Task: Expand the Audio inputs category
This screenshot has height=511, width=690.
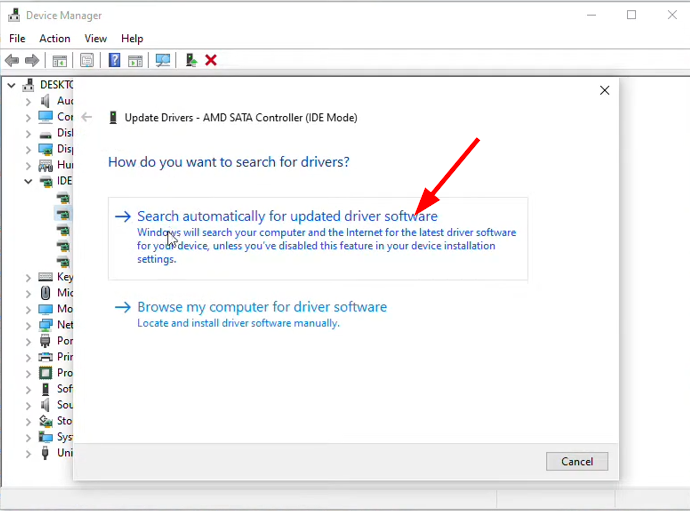Action: click(x=28, y=102)
